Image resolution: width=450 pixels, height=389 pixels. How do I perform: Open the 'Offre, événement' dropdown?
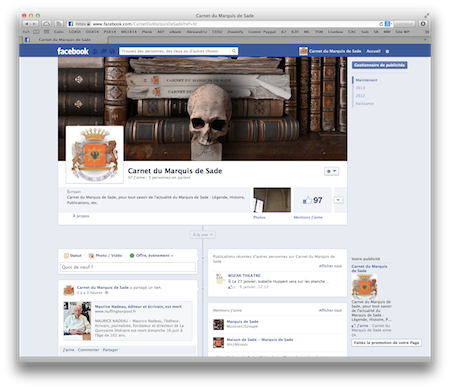151,256
